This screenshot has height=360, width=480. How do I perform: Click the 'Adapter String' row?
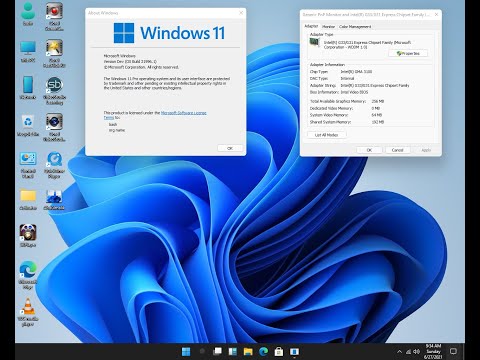tap(359, 85)
